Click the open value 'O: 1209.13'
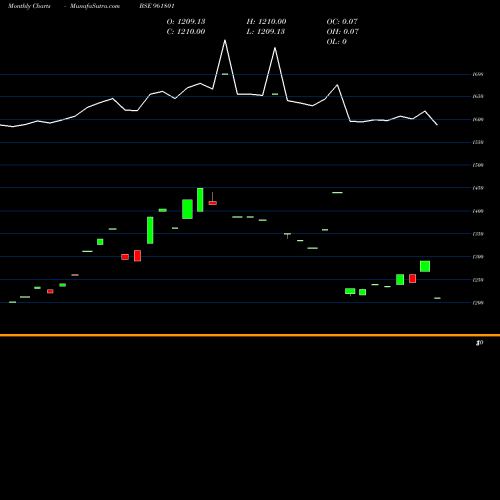 (x=186, y=22)
